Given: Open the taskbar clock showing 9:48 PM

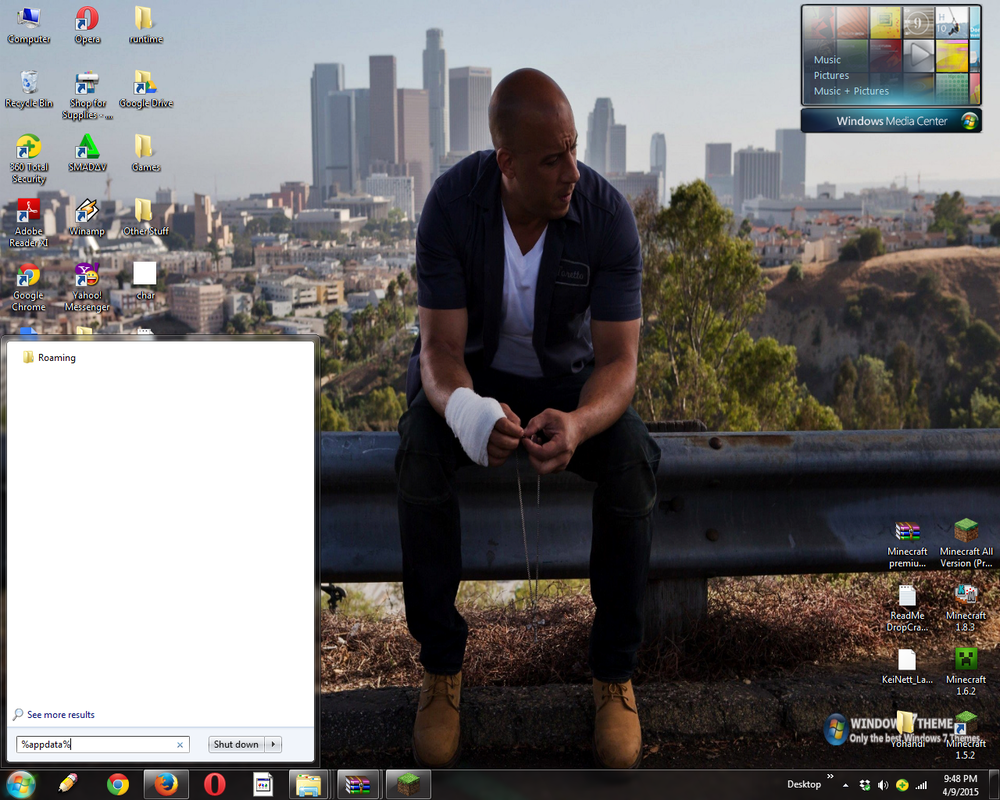Looking at the screenshot, I should 960,785.
